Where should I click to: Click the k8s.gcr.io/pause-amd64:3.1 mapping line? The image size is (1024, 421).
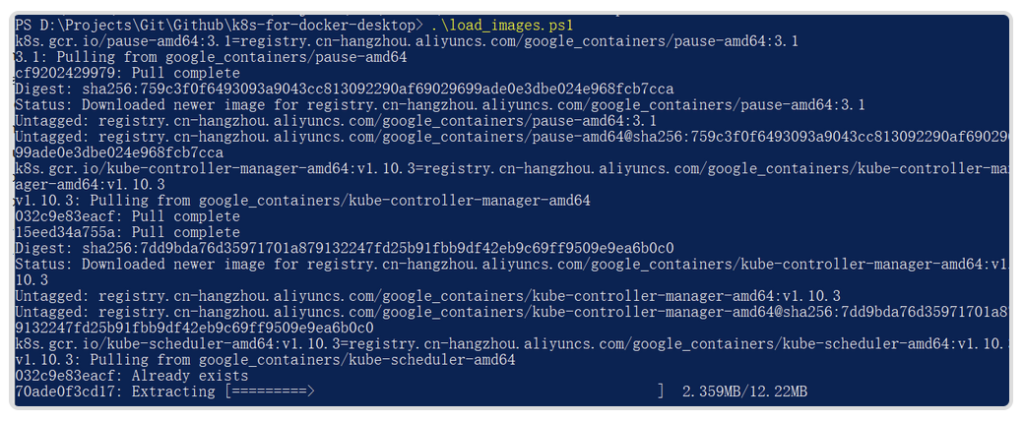pos(406,41)
